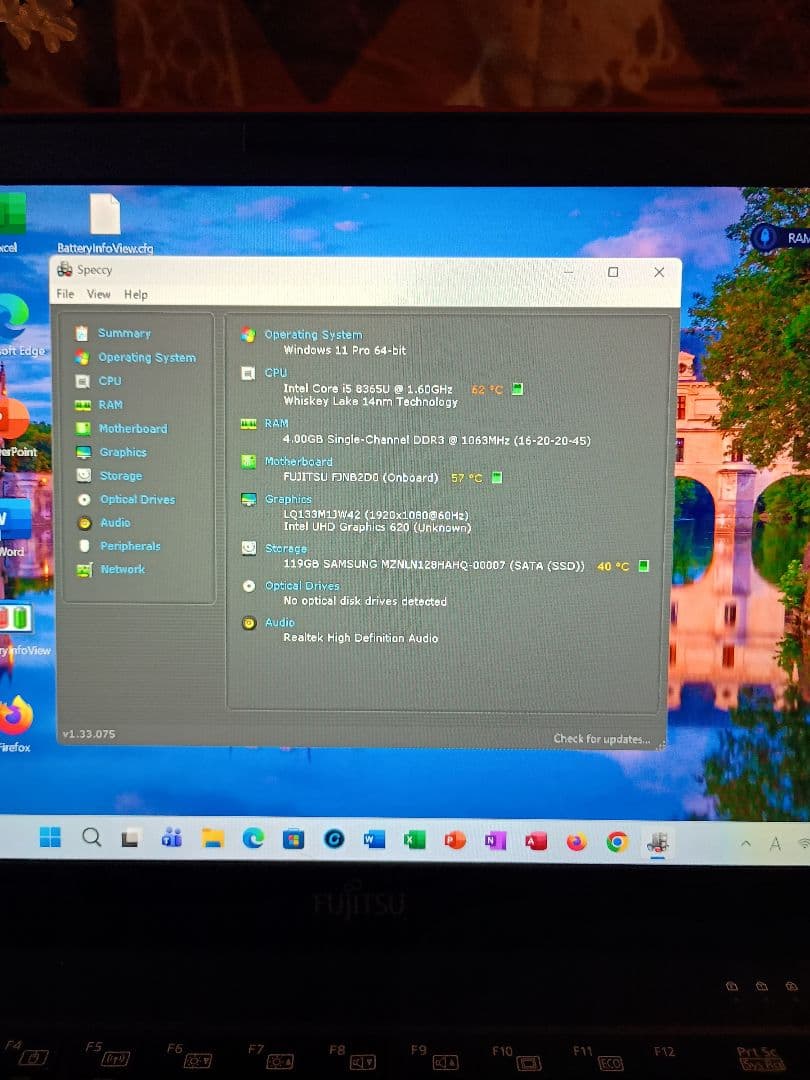Open Operating System in the Speccy sidebar
810x1080 pixels.
[x=147, y=357]
